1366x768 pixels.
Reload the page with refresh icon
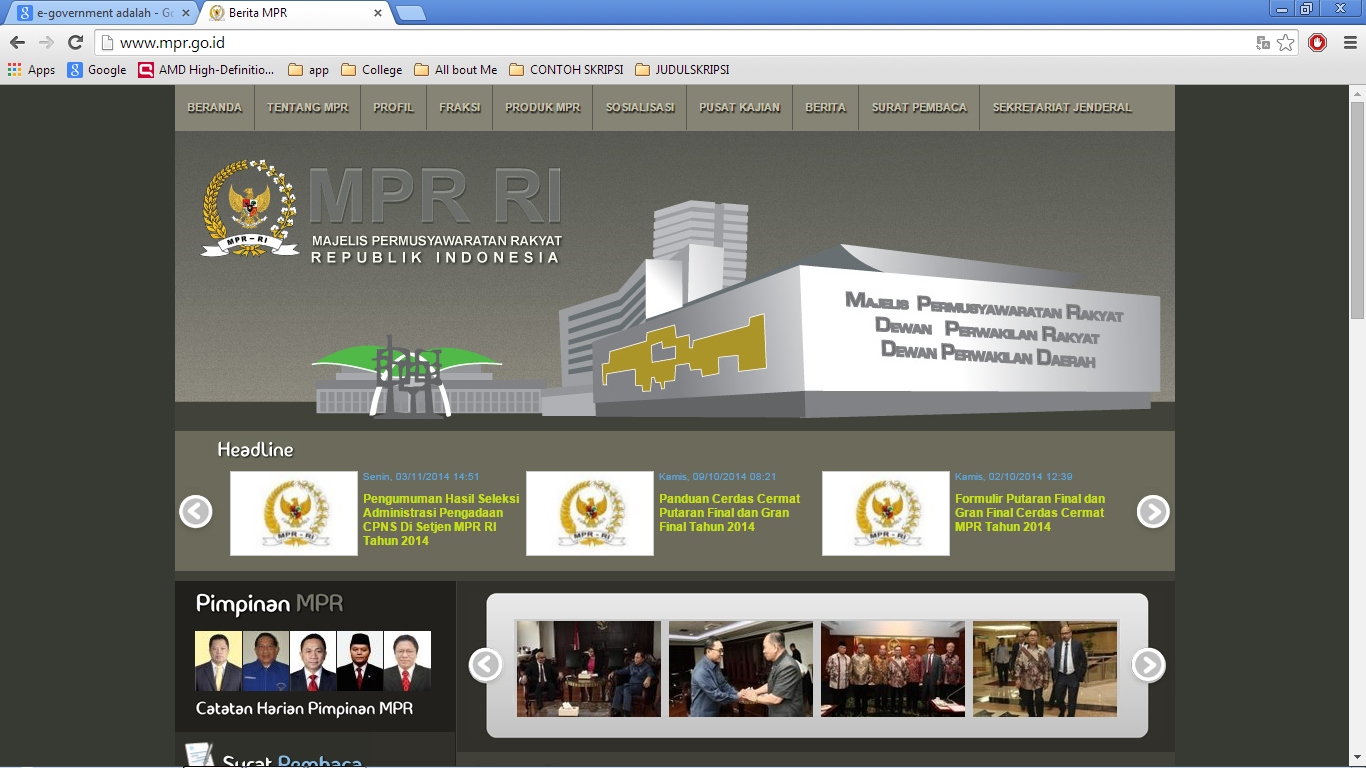(75, 43)
